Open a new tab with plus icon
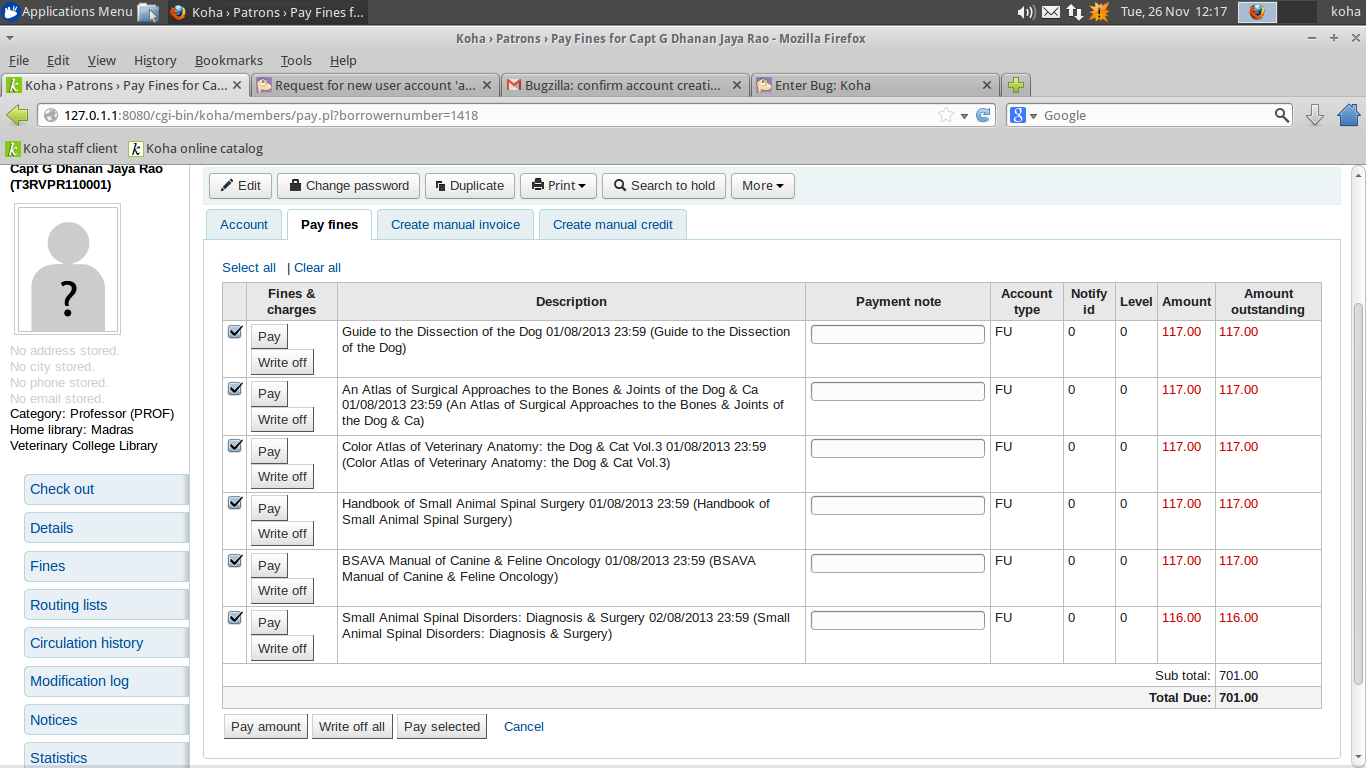 [x=1016, y=85]
